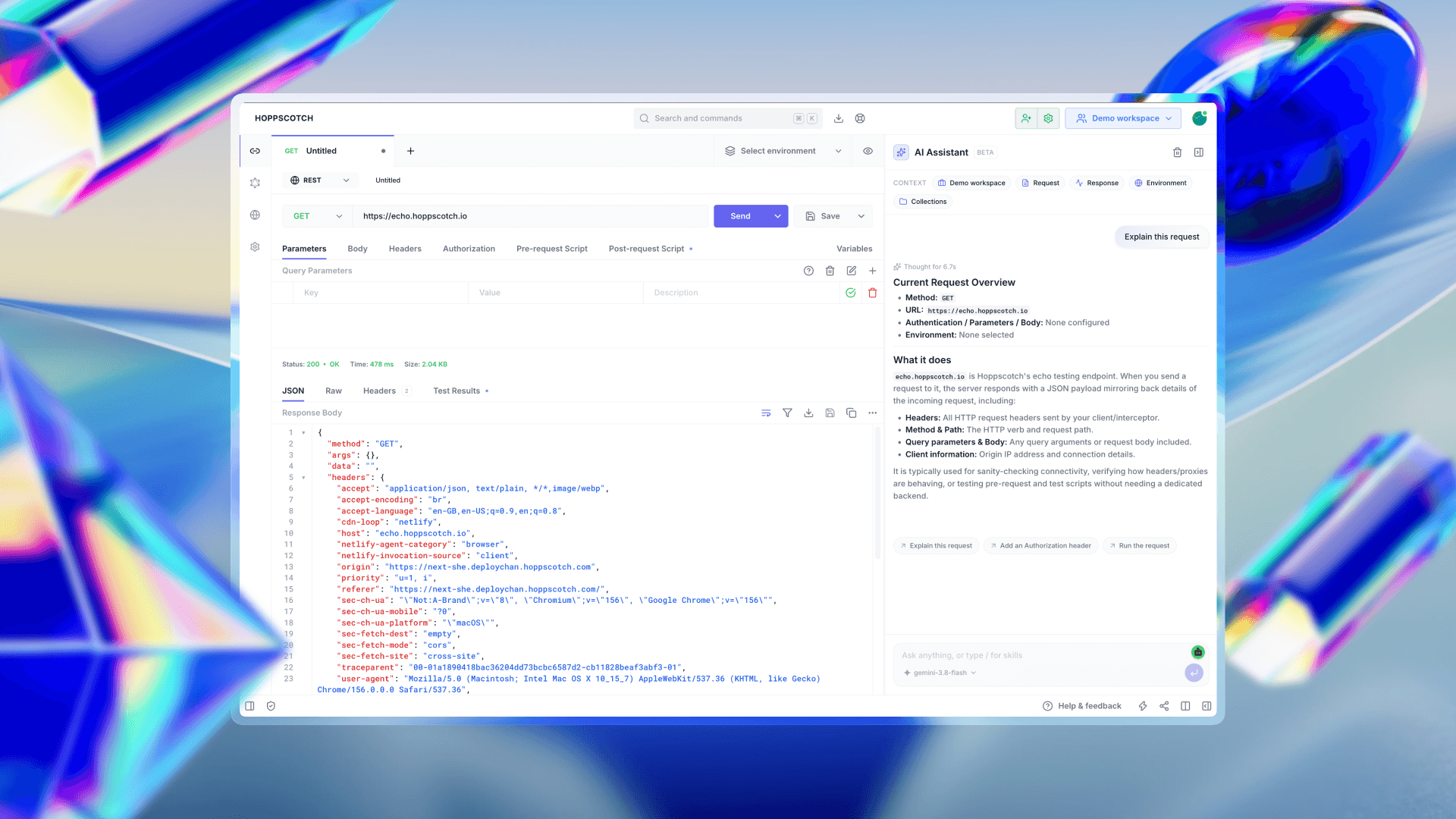
Task: Click the Send button
Action: coord(740,216)
